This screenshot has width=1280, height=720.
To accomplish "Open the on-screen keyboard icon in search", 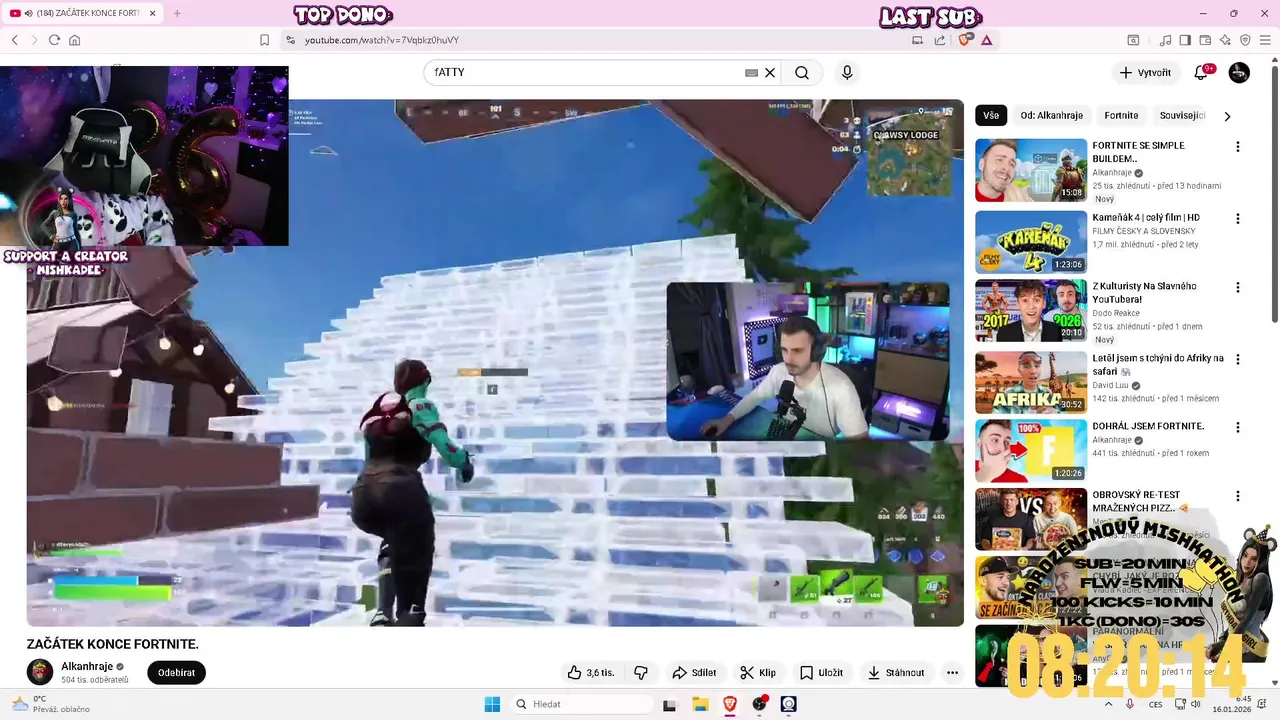I will (x=751, y=72).
